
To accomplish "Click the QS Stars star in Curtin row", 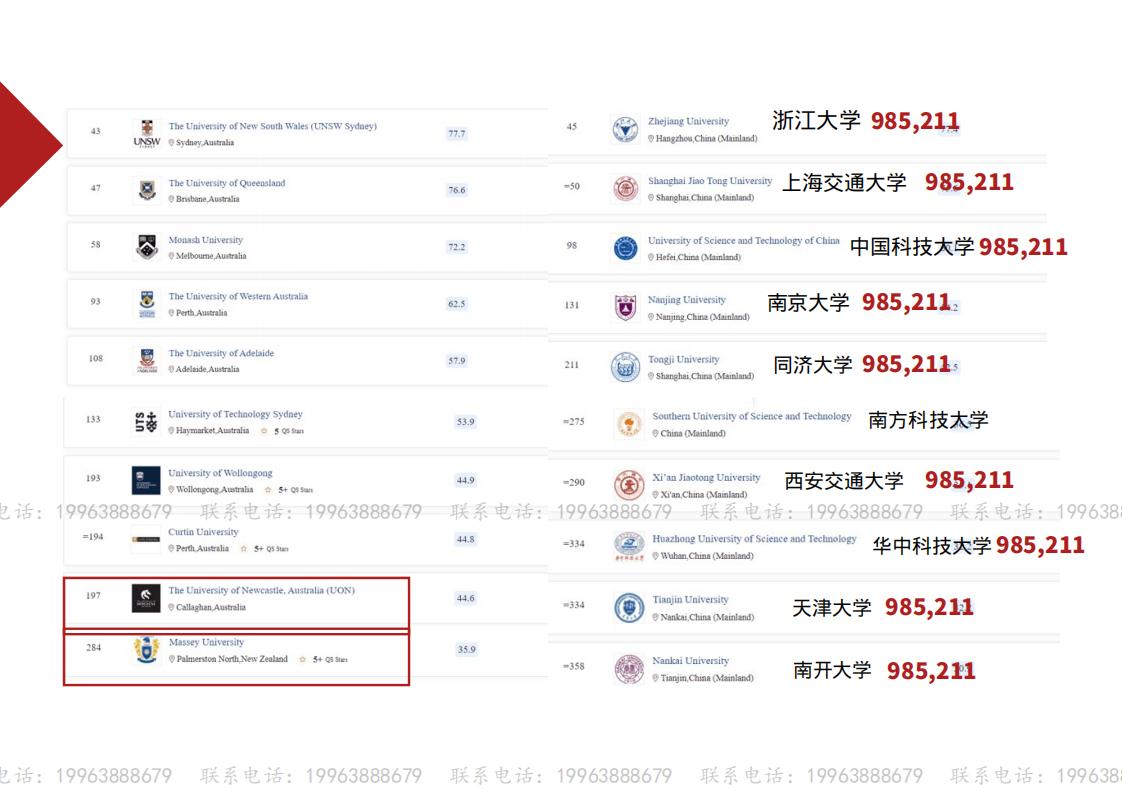I will pyautogui.click(x=244, y=549).
